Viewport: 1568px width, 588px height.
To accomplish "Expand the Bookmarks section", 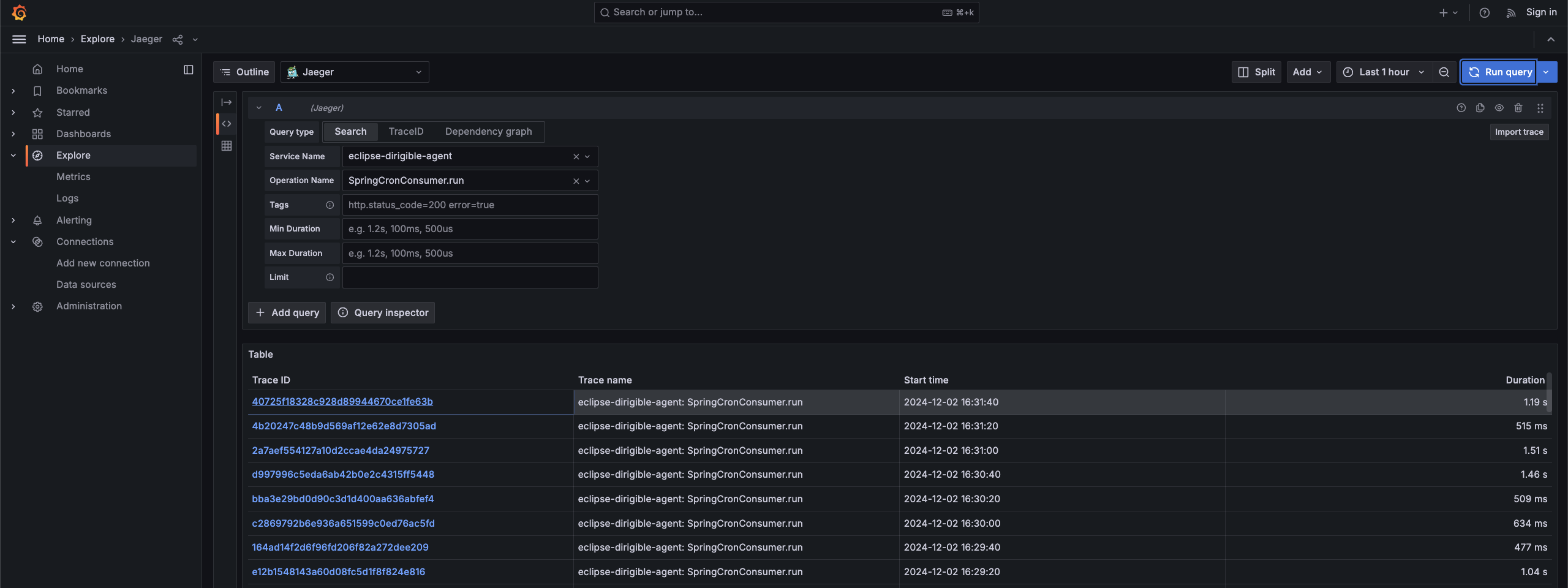I will [x=13, y=91].
